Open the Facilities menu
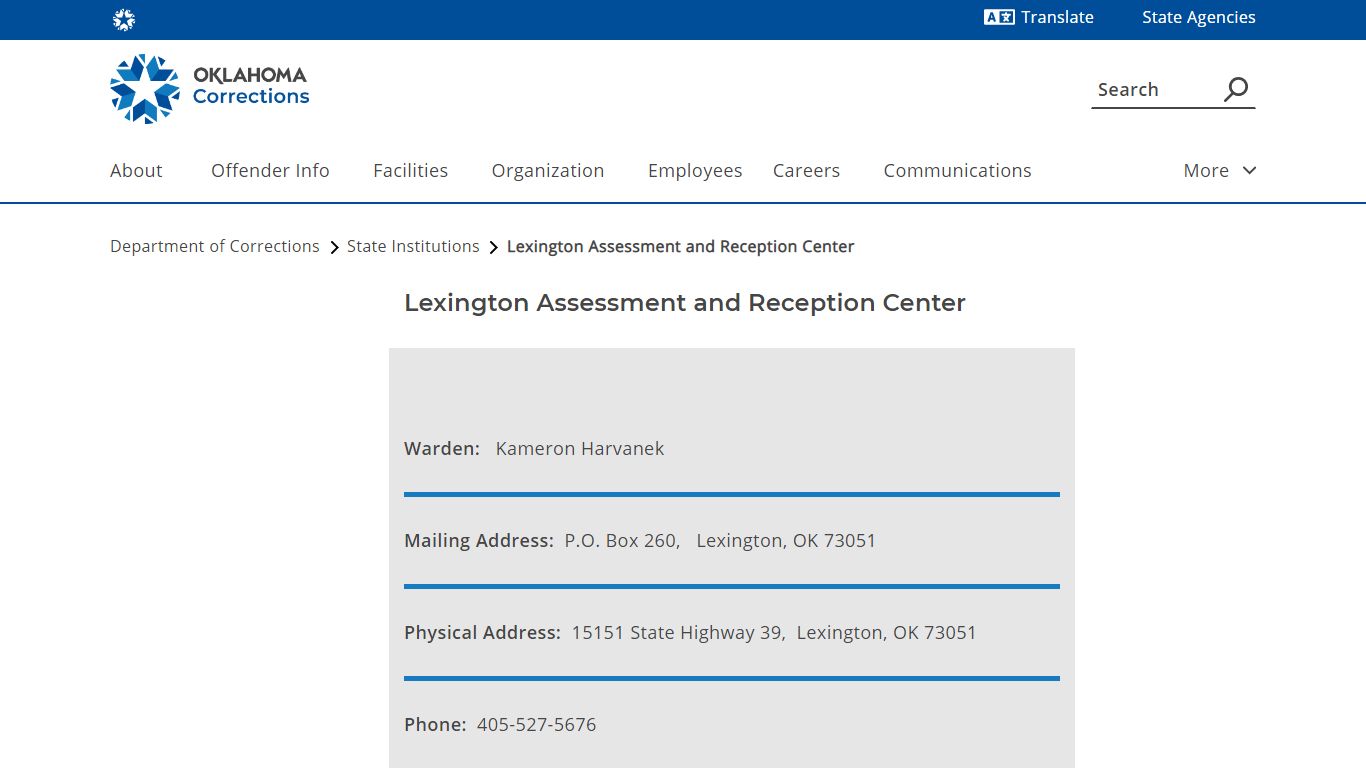 click(410, 170)
